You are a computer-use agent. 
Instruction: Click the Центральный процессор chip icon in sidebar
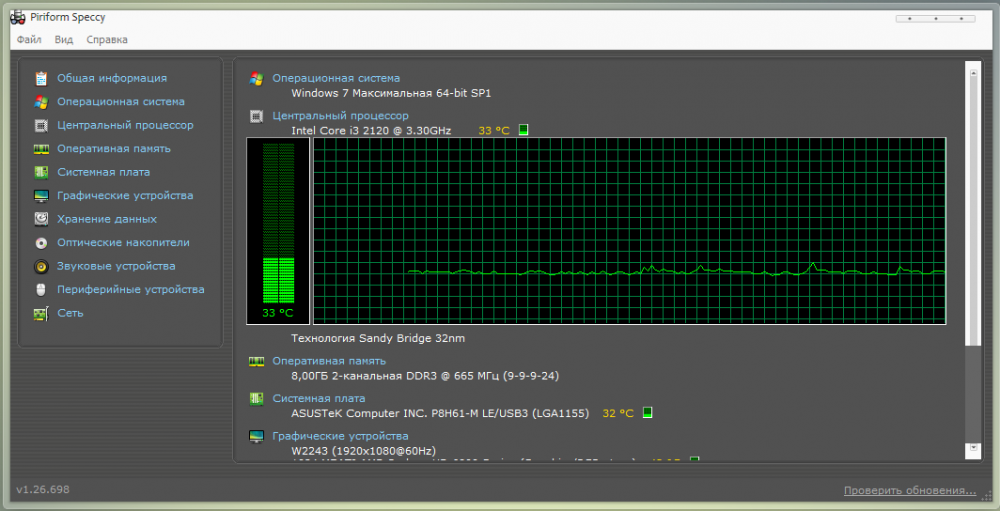click(x=41, y=126)
